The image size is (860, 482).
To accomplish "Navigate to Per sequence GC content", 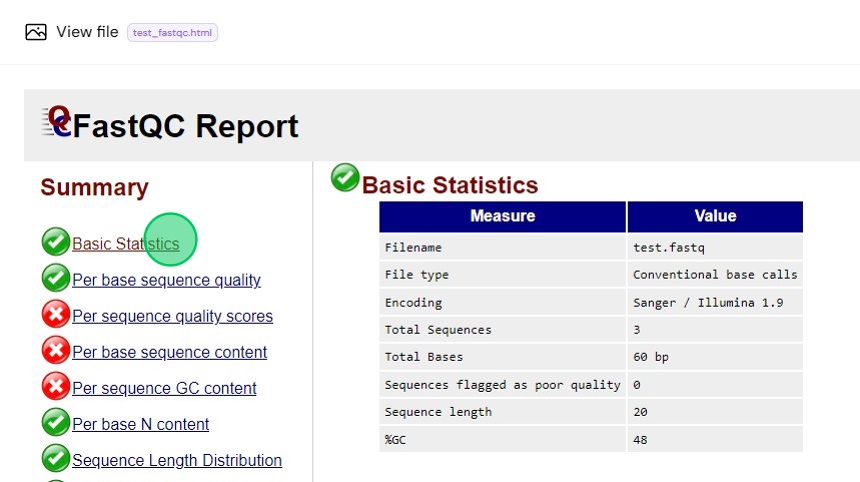I will [164, 389].
